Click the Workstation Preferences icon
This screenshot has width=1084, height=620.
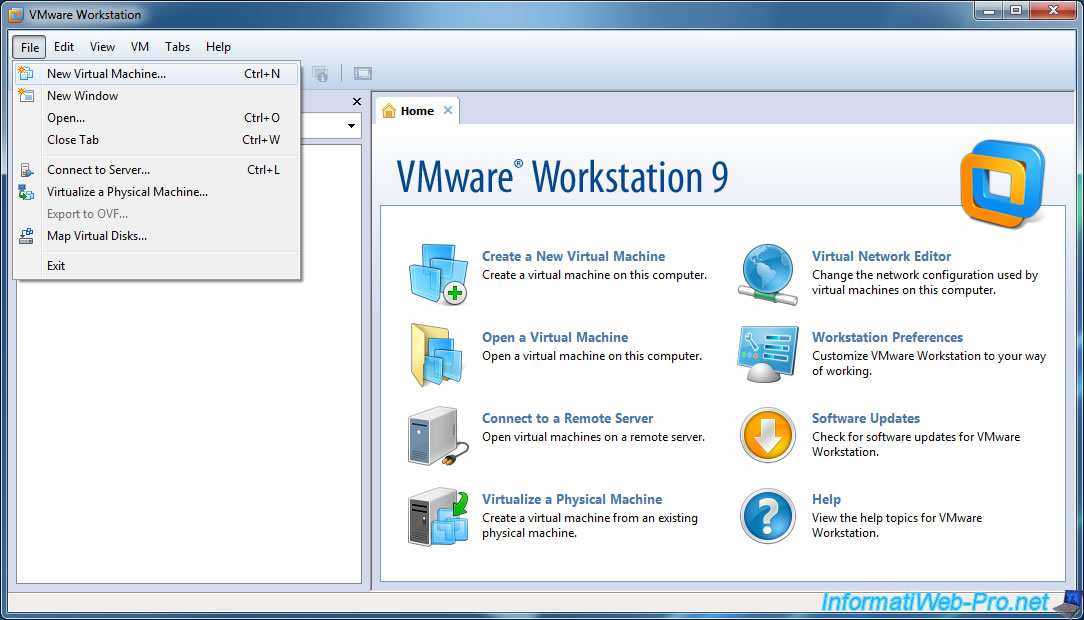coord(767,354)
